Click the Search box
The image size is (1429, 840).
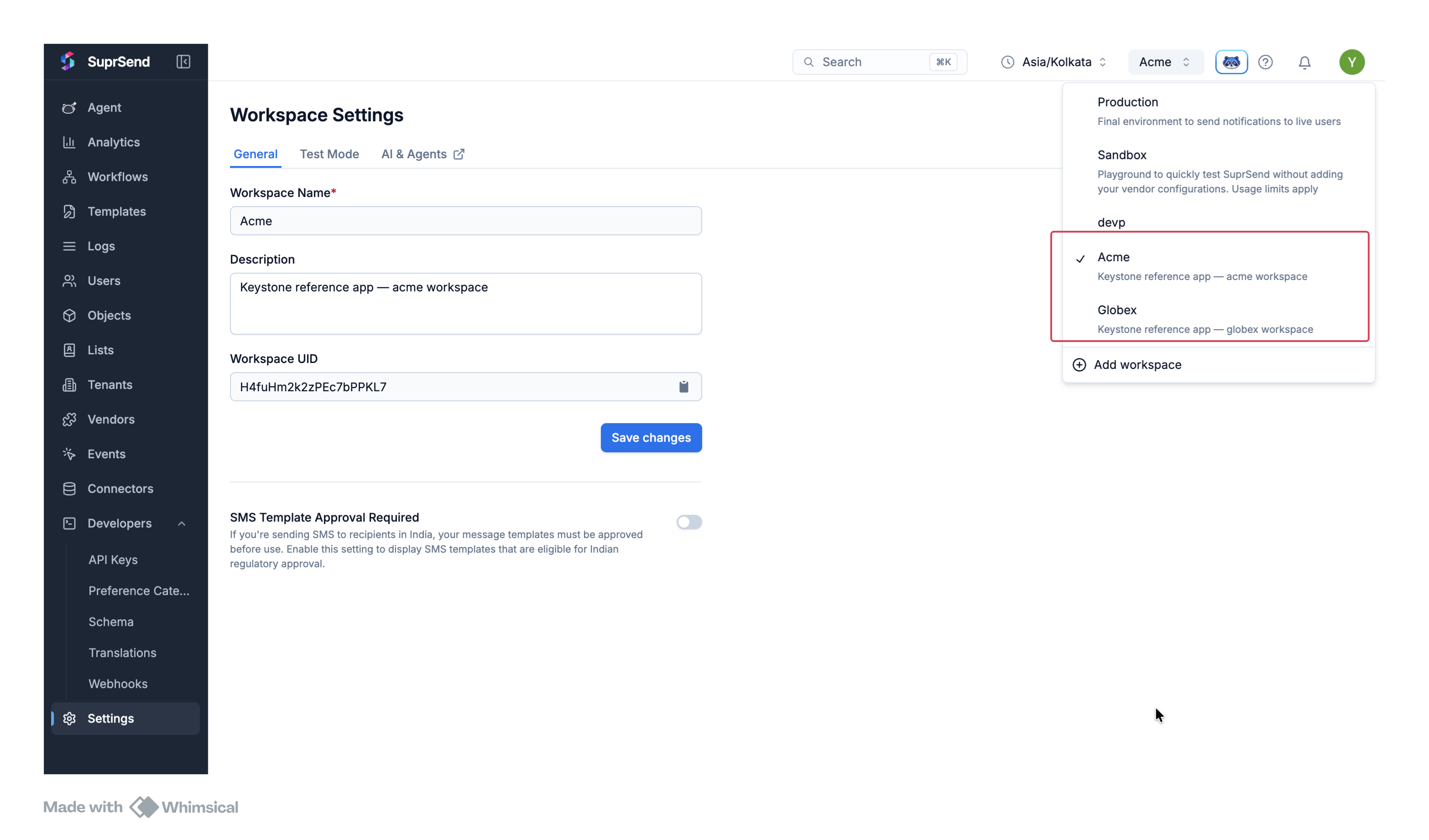880,62
